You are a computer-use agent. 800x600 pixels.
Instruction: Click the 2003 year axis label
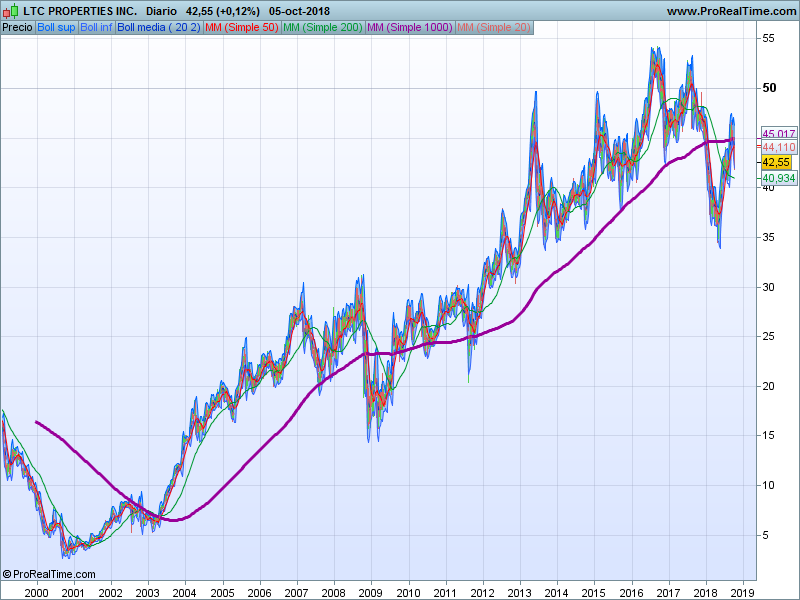(x=147, y=593)
